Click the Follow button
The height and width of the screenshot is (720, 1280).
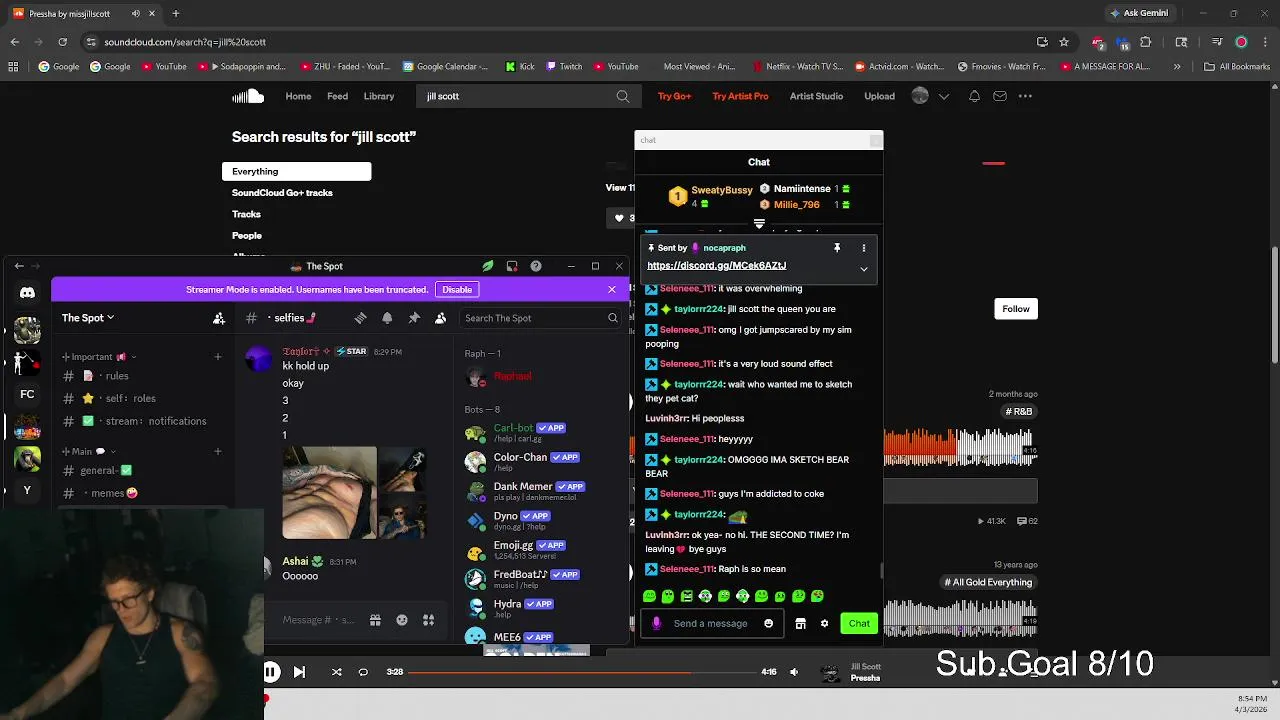click(x=1016, y=309)
